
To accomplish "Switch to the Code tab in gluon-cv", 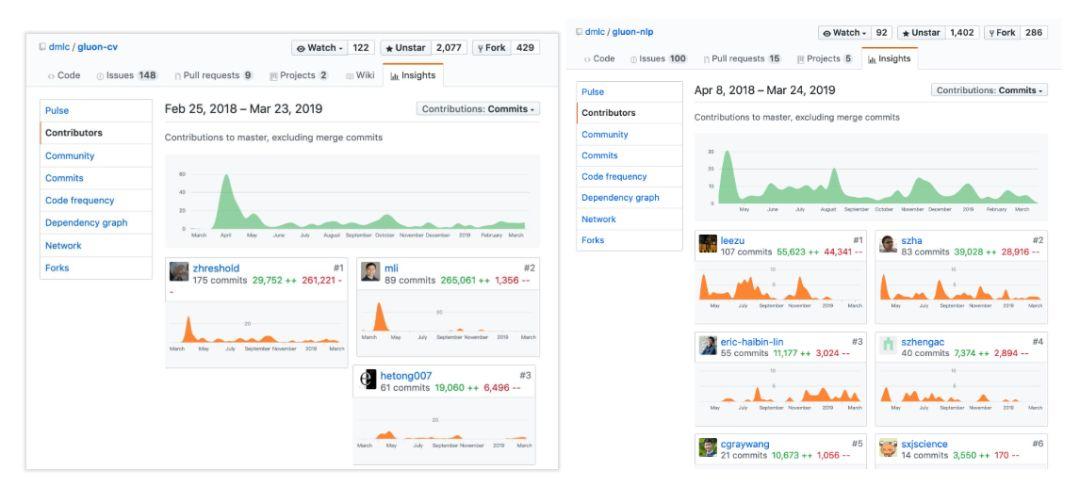I will click(64, 75).
